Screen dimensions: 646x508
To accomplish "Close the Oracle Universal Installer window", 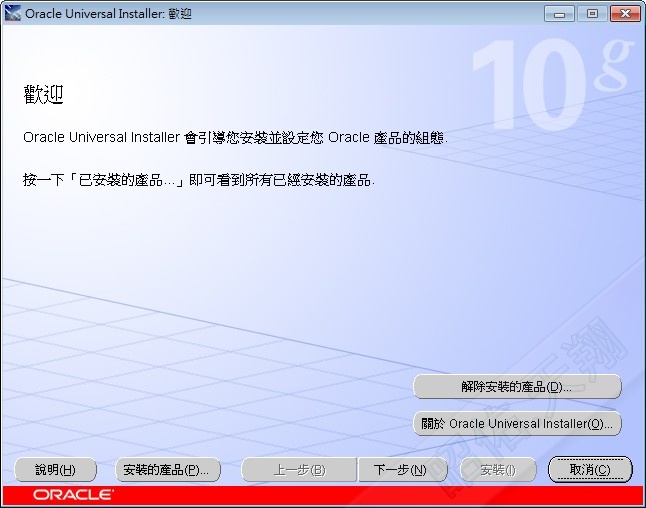I will pyautogui.click(x=625, y=14).
